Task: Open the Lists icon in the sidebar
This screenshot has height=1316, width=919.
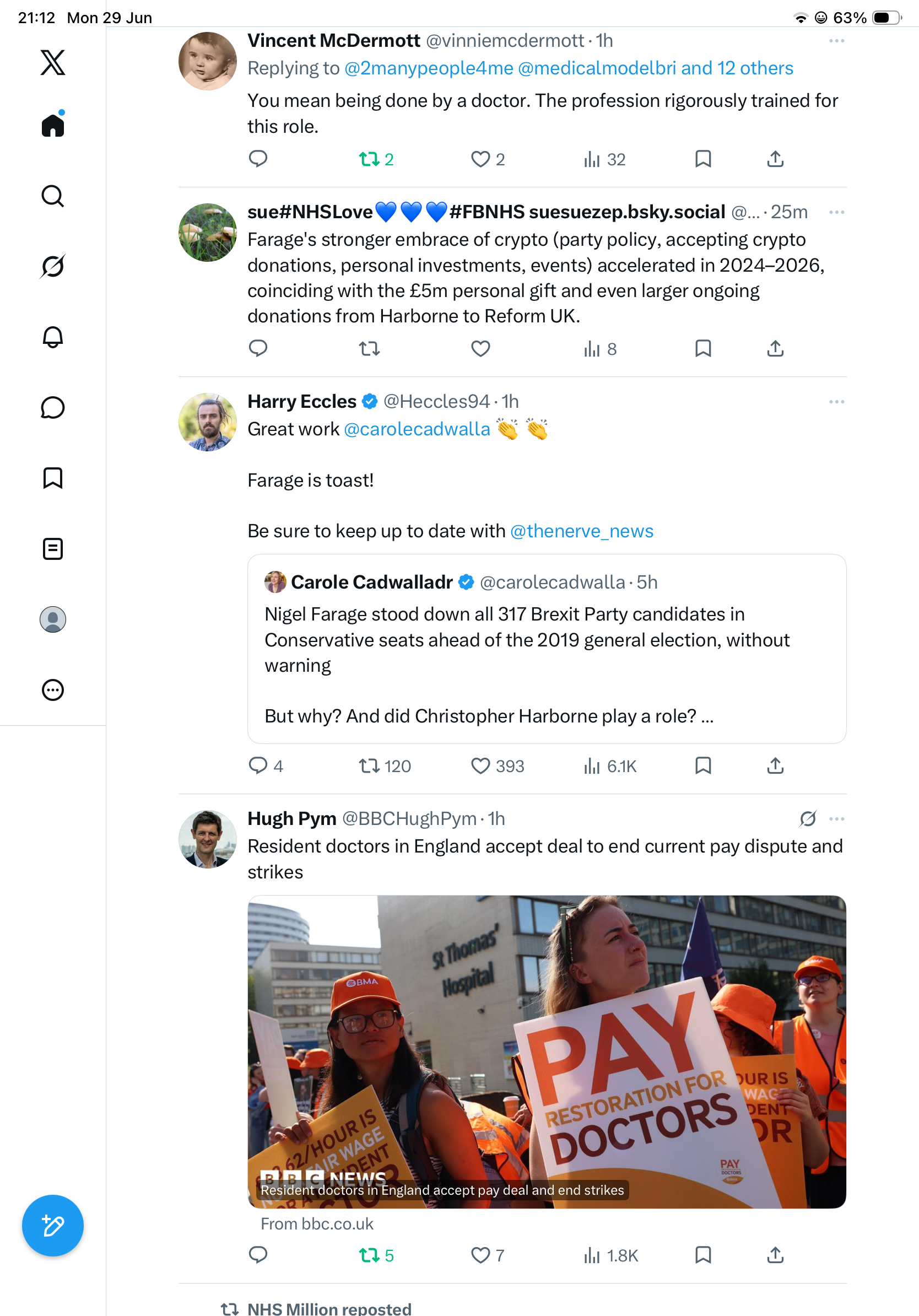Action: (53, 549)
